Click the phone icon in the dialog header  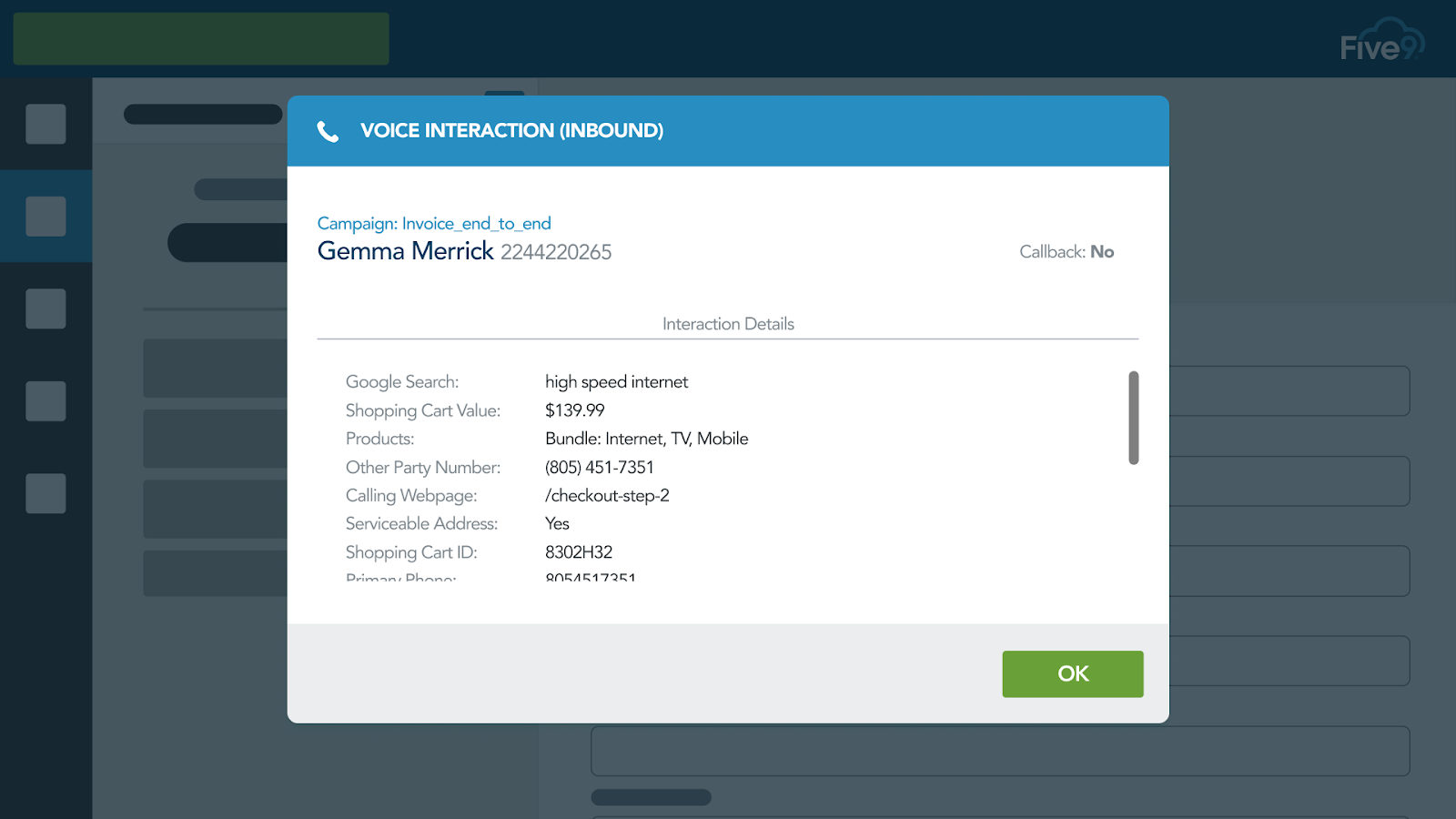click(x=328, y=130)
